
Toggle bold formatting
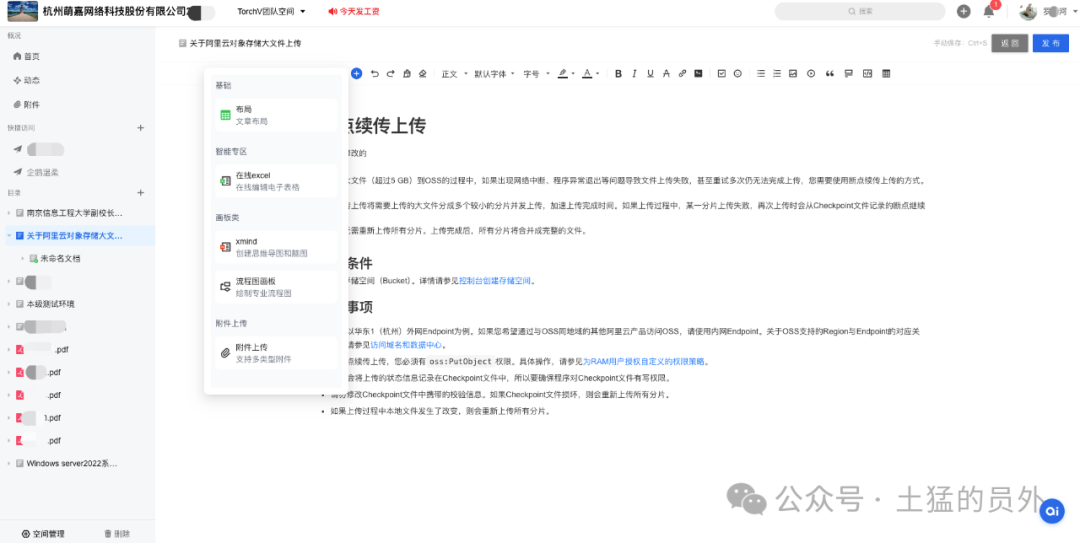click(x=619, y=74)
